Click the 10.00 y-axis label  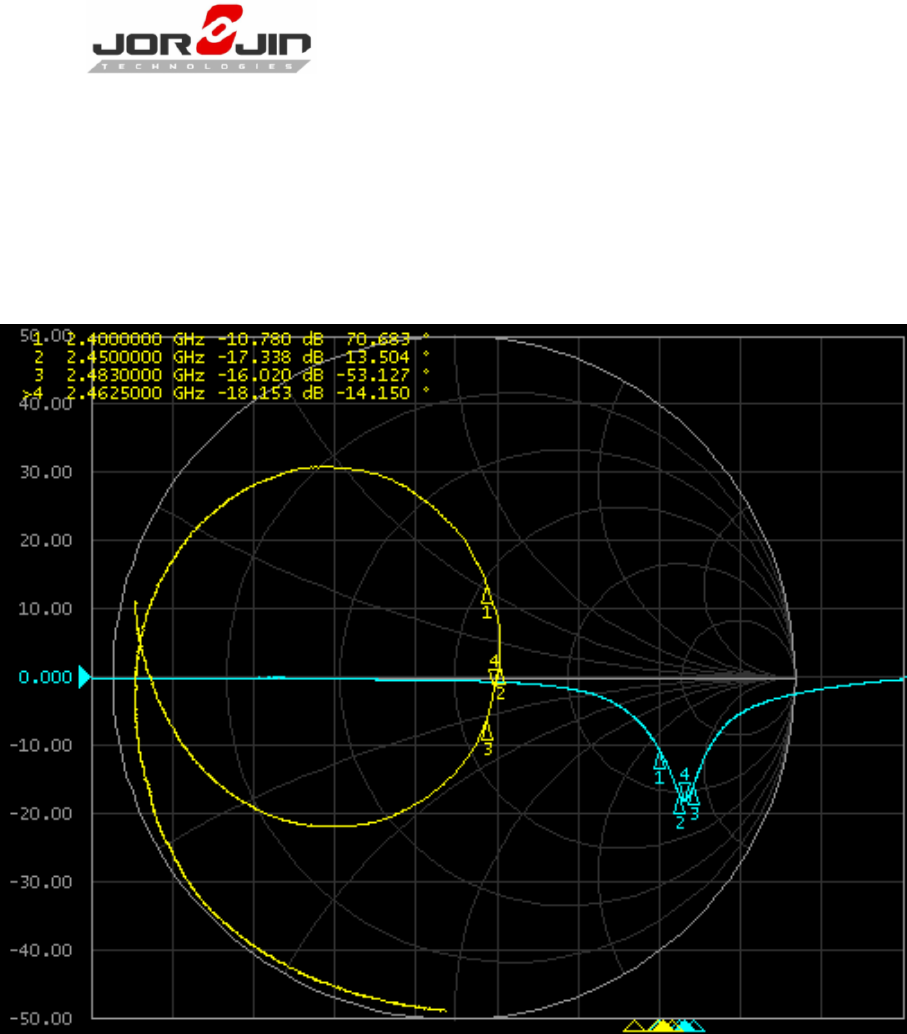click(x=46, y=609)
